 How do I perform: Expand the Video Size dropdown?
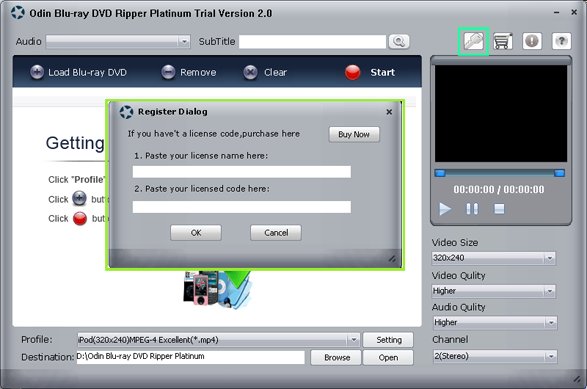click(x=493, y=258)
